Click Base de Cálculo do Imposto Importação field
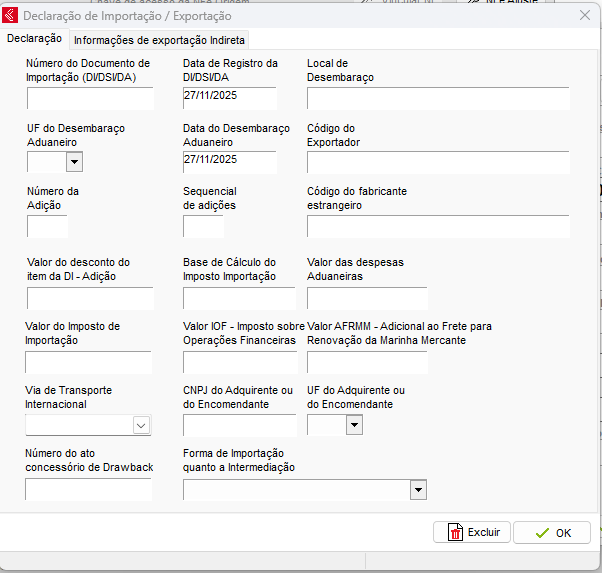The width and height of the screenshot is (602, 573). point(239,298)
